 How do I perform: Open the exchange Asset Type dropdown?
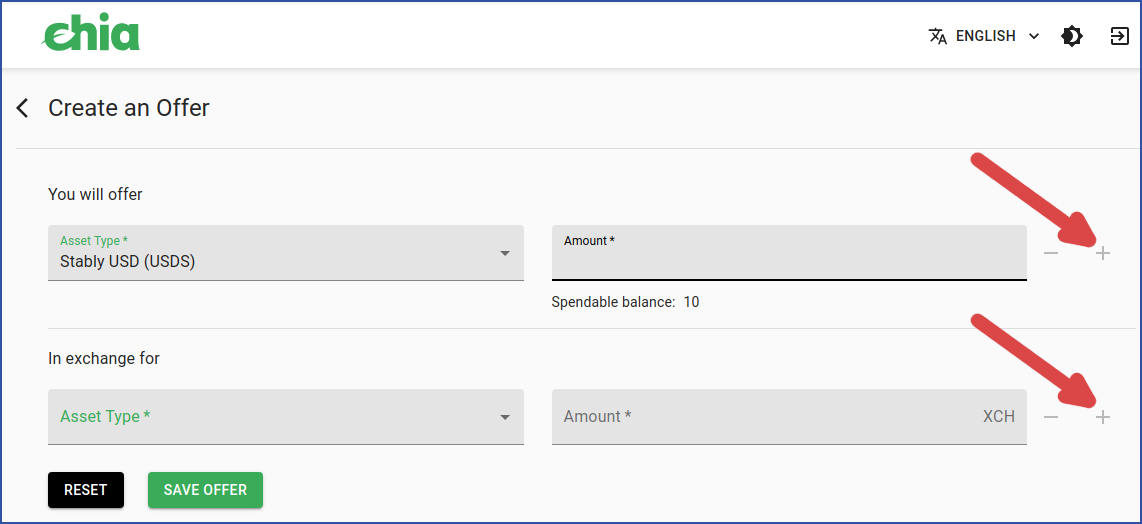pos(286,417)
